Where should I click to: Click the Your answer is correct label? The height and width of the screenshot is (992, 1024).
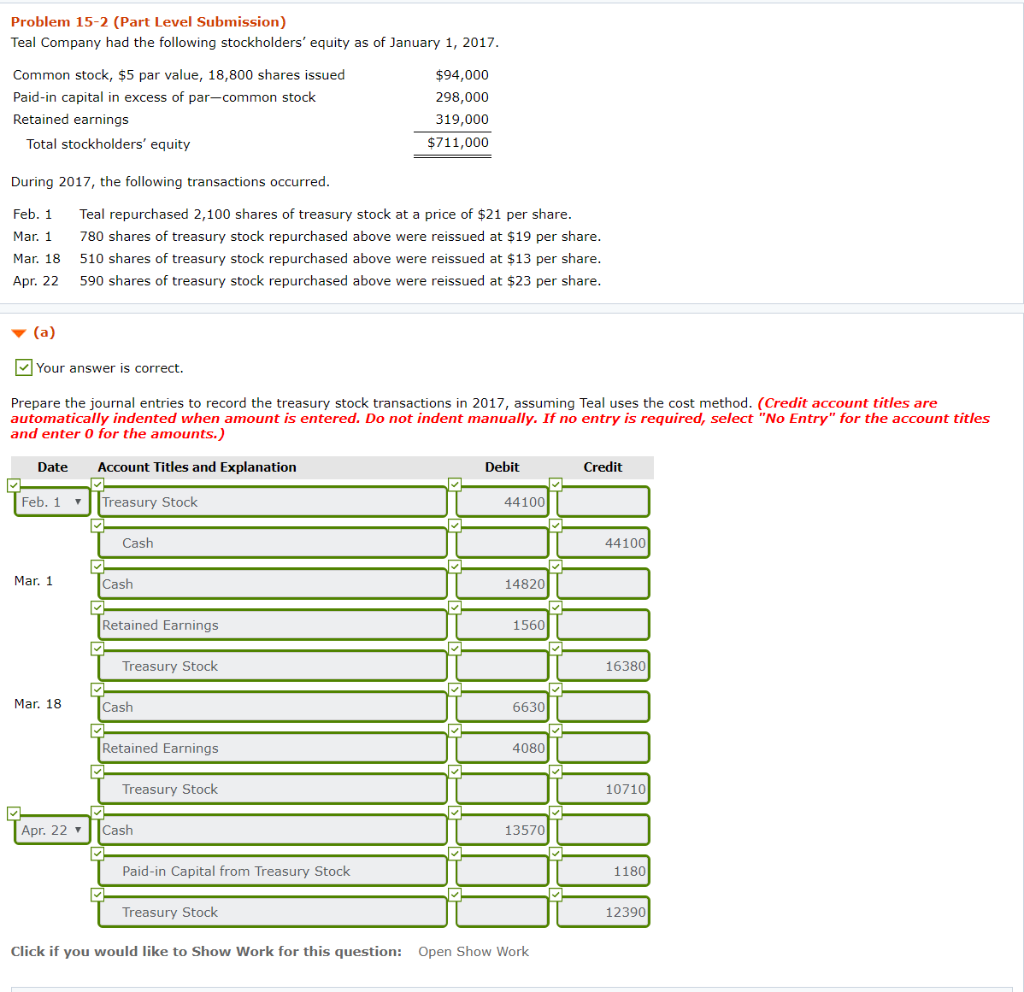pos(108,367)
